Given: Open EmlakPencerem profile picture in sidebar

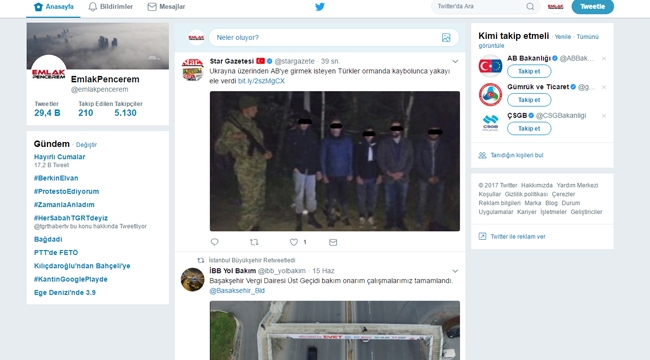Looking at the screenshot, I should click(49, 72).
